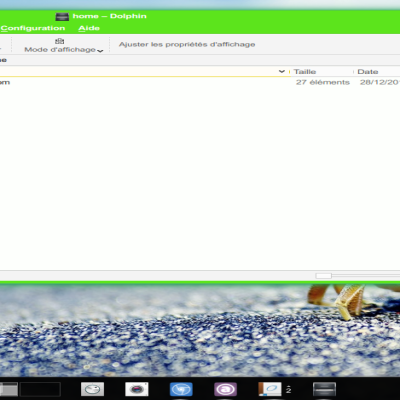Sort by the Date column header
The height and width of the screenshot is (400, 400).
coord(368,72)
